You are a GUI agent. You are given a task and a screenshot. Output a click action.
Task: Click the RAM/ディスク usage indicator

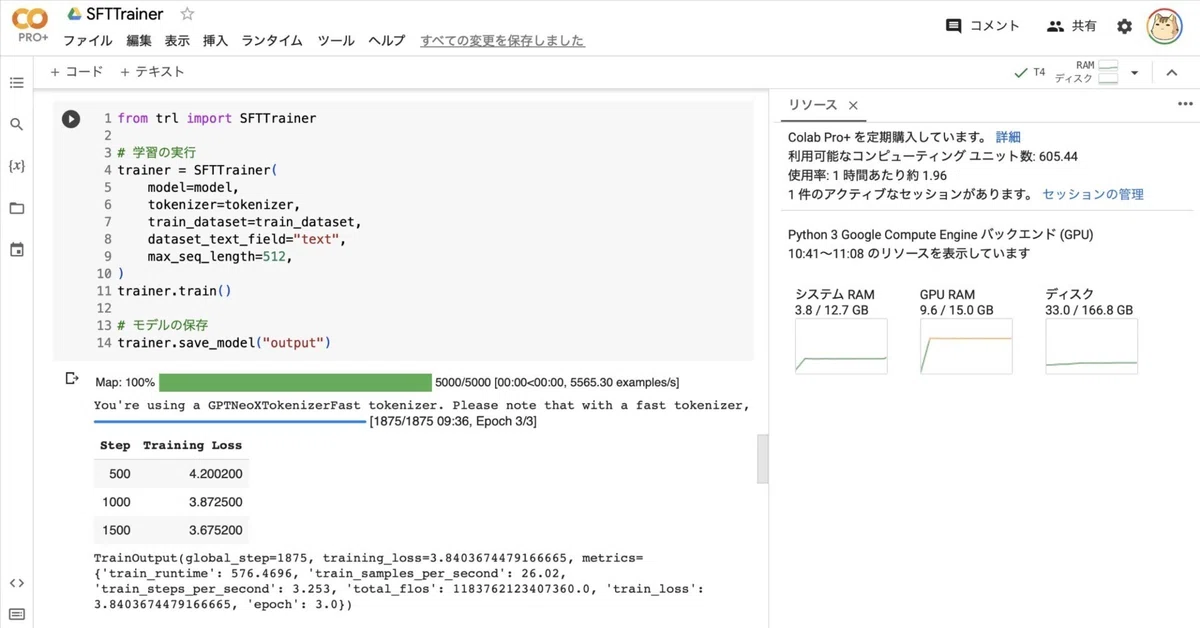point(1087,72)
